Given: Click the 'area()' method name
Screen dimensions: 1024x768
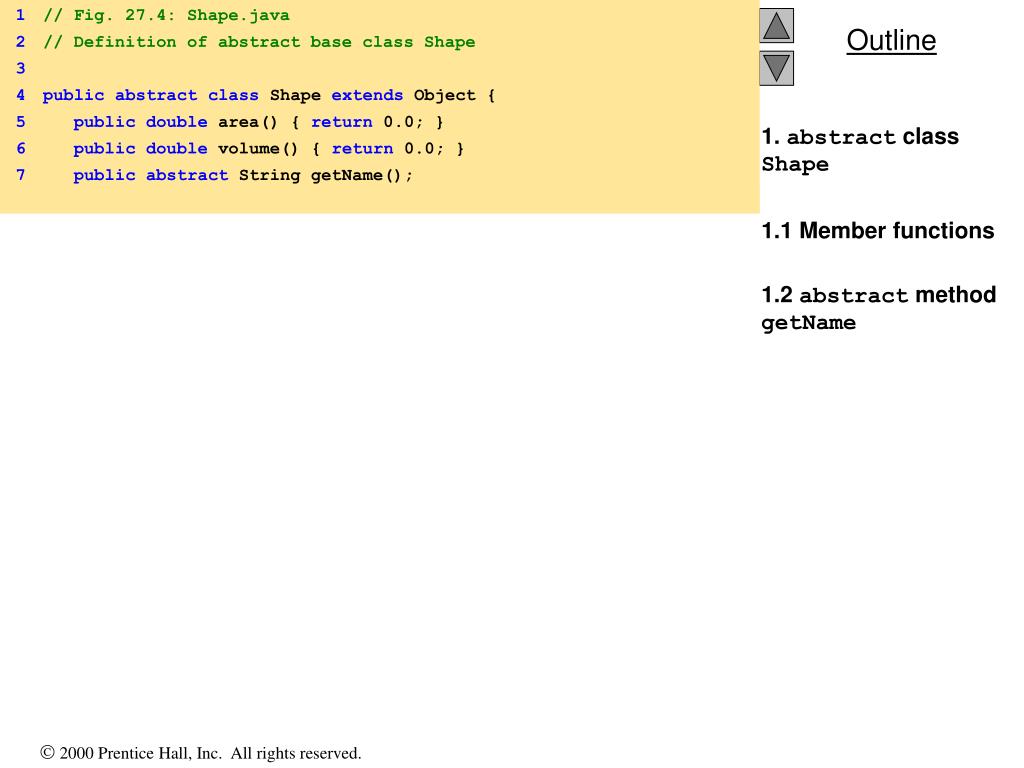Looking at the screenshot, I should click(248, 122).
